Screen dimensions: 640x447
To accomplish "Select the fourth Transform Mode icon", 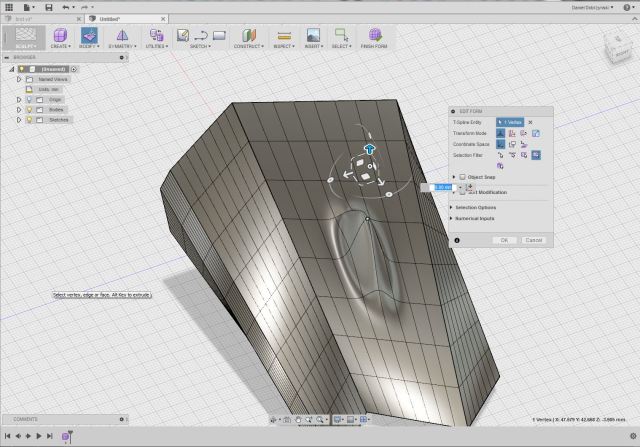I will point(536,133).
